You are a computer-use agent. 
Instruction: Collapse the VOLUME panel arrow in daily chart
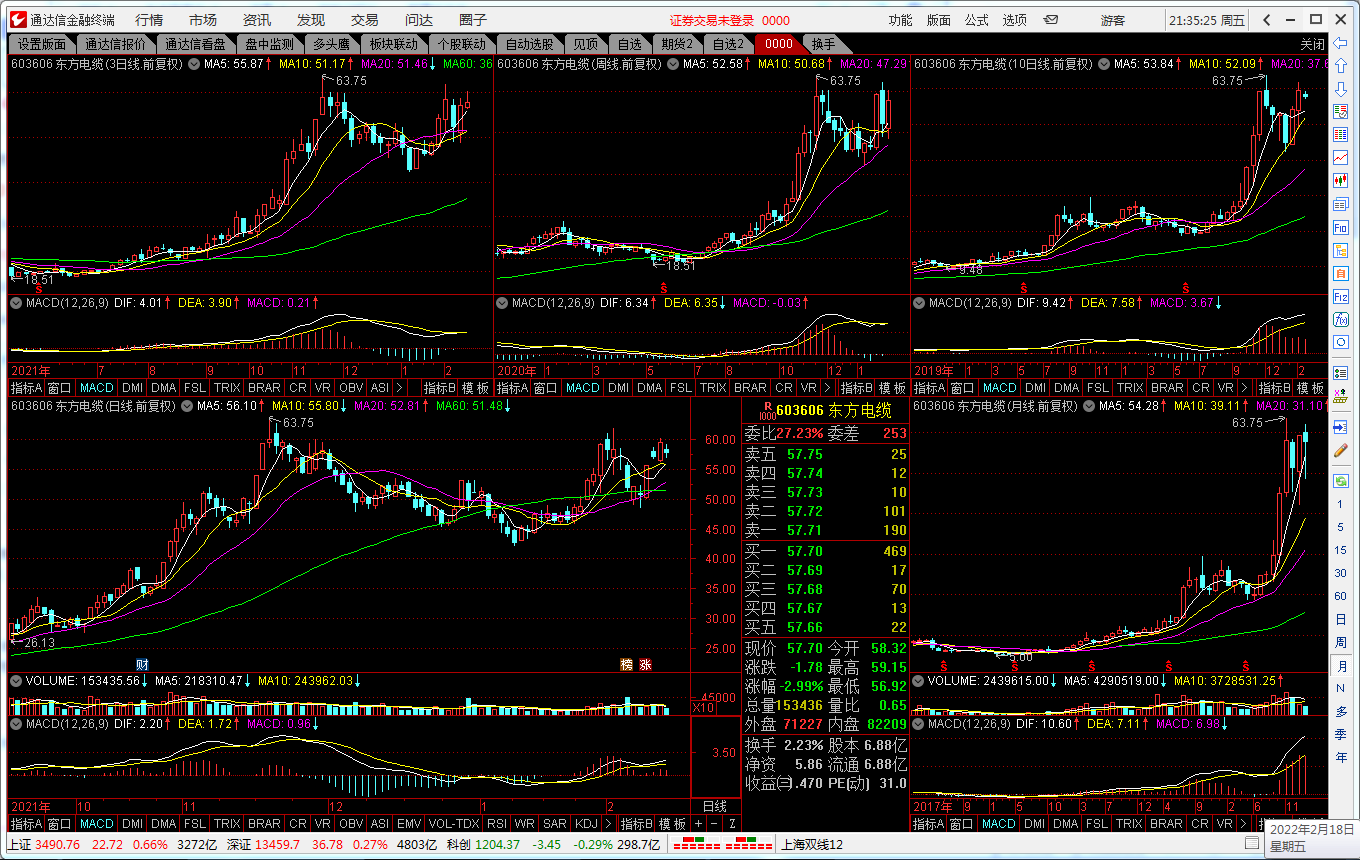[x=16, y=680]
